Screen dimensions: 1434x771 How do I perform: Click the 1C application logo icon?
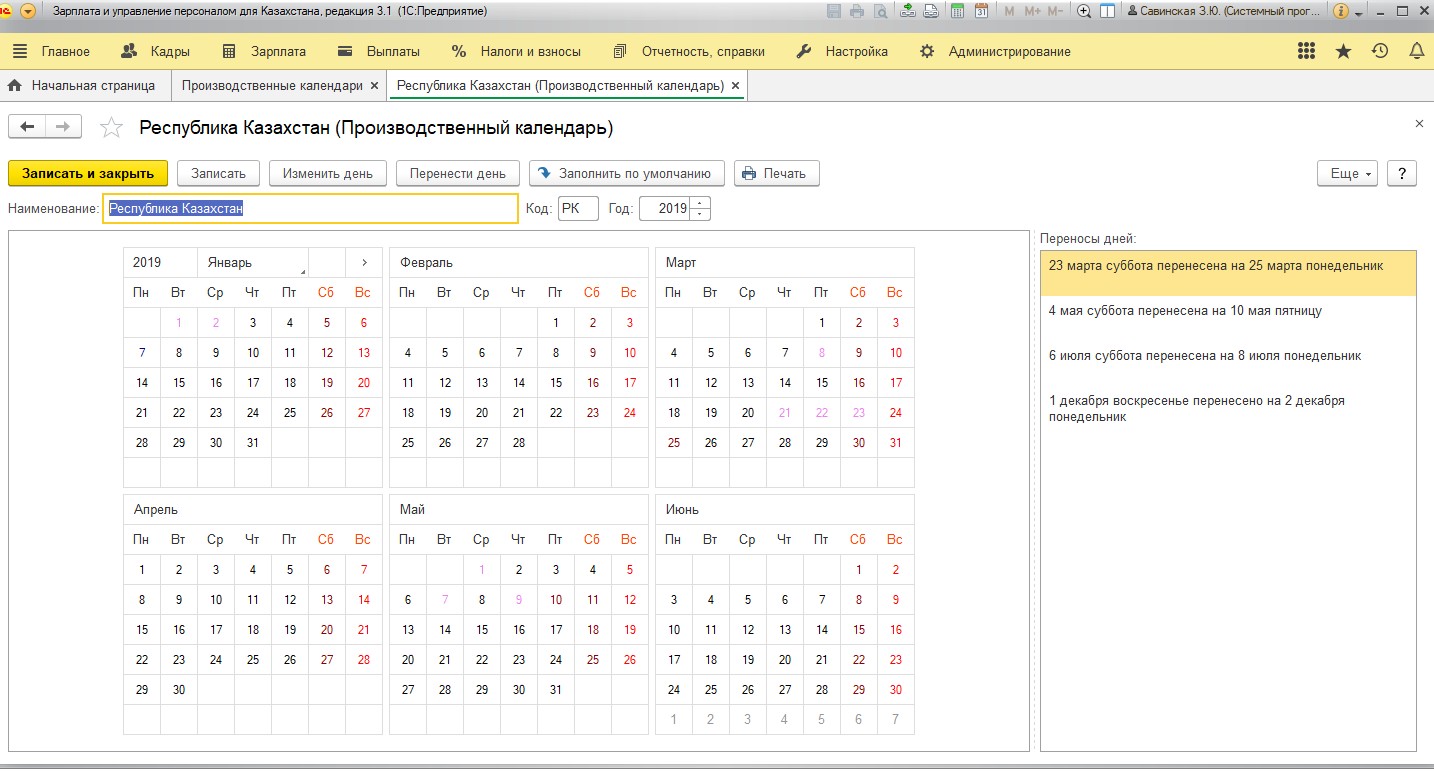point(6,11)
